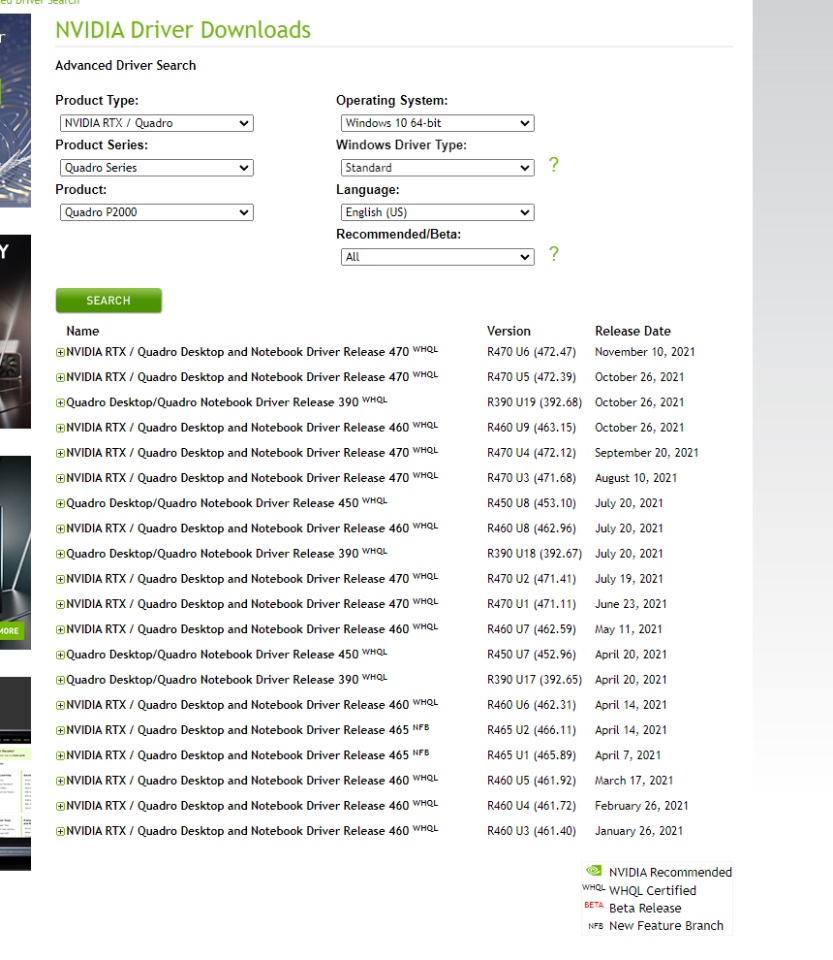The height and width of the screenshot is (960, 833).
Task: Click the green SEARCH button
Action: pyautogui.click(x=108, y=301)
